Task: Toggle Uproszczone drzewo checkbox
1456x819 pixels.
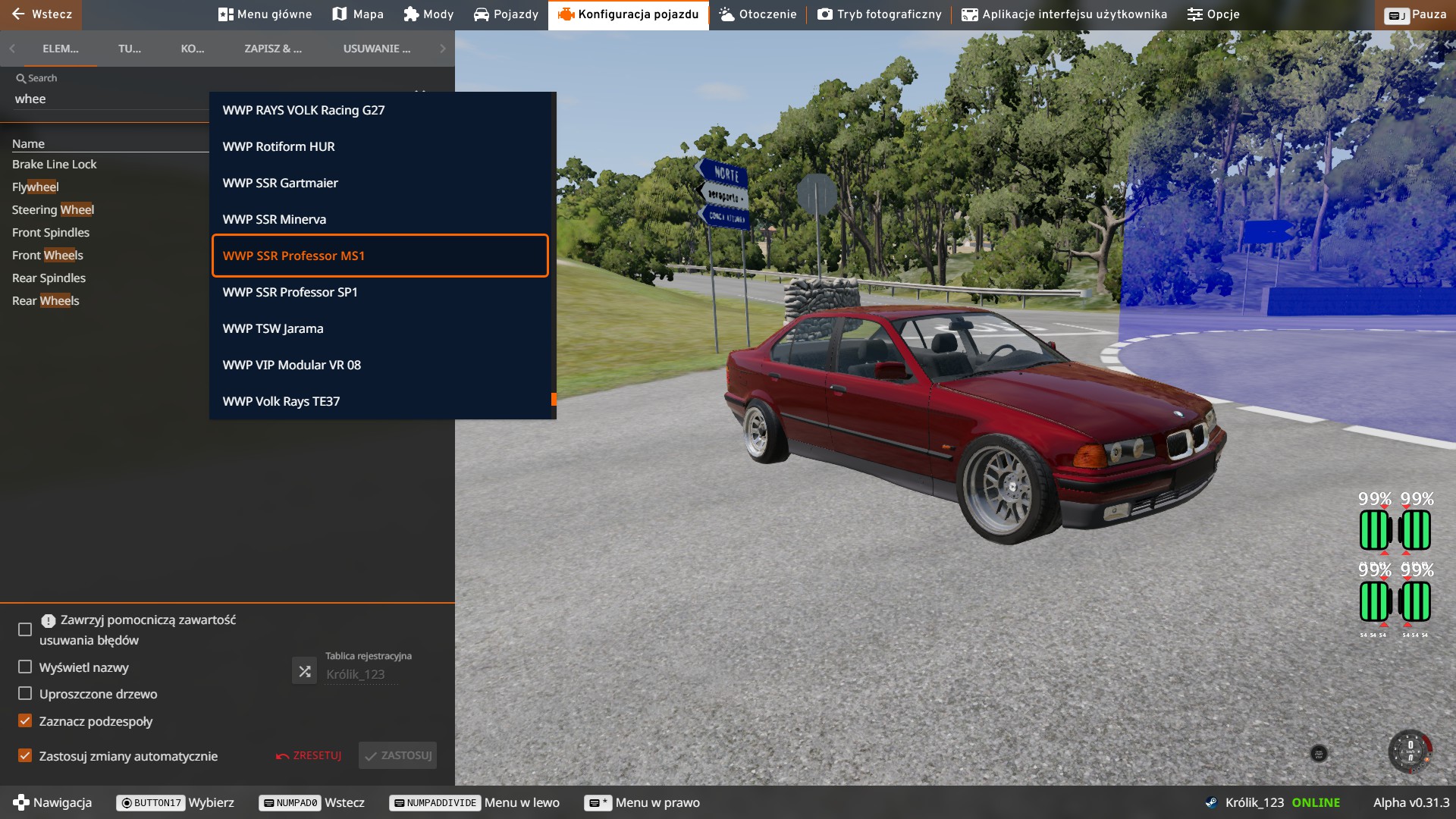Action: pyautogui.click(x=25, y=693)
